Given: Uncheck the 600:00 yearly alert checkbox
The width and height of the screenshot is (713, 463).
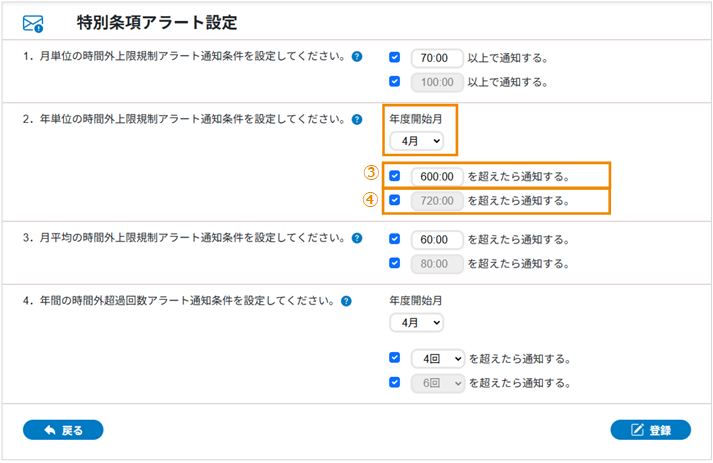Looking at the screenshot, I should click(395, 176).
